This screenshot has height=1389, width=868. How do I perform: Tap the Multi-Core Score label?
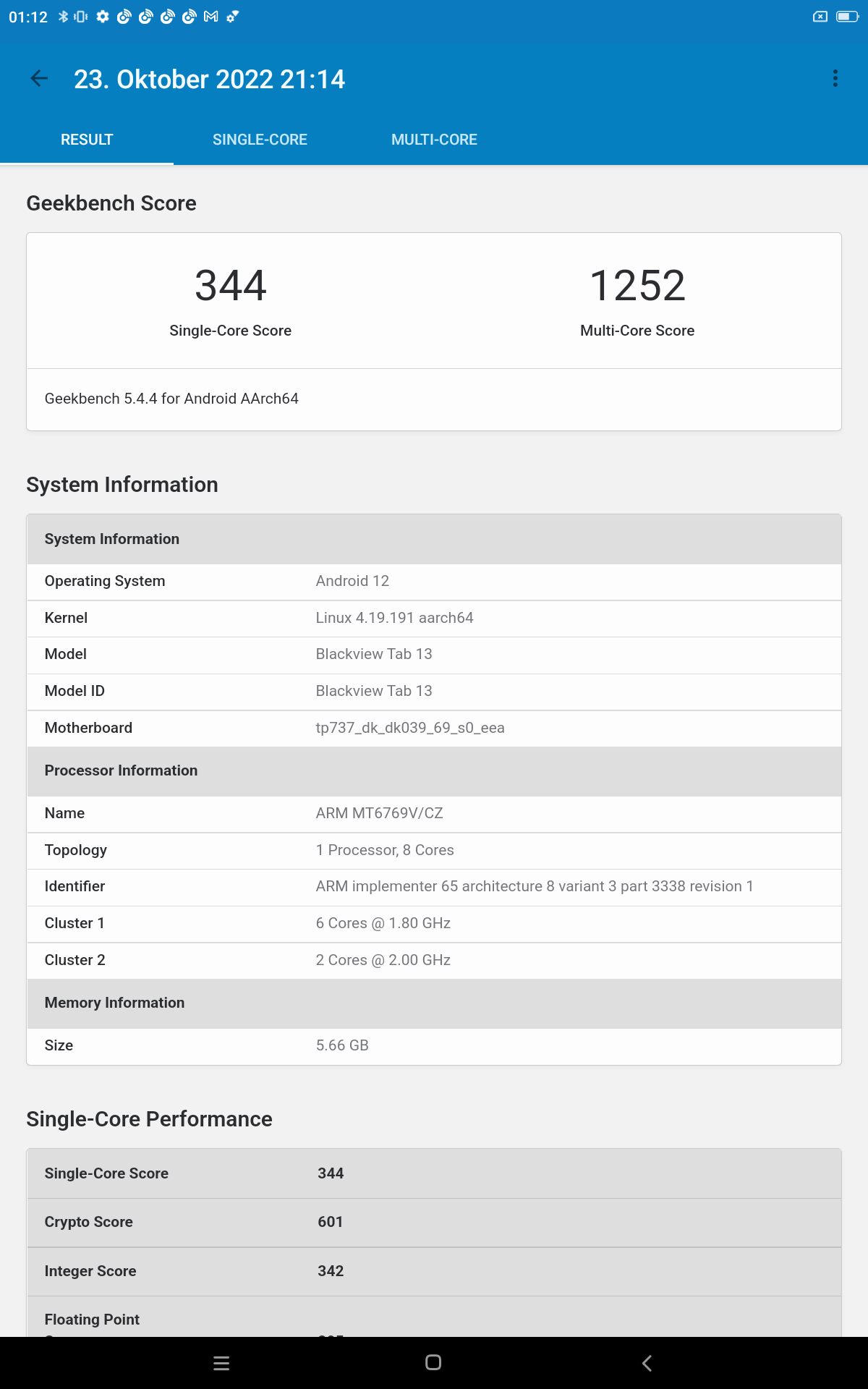(x=637, y=331)
